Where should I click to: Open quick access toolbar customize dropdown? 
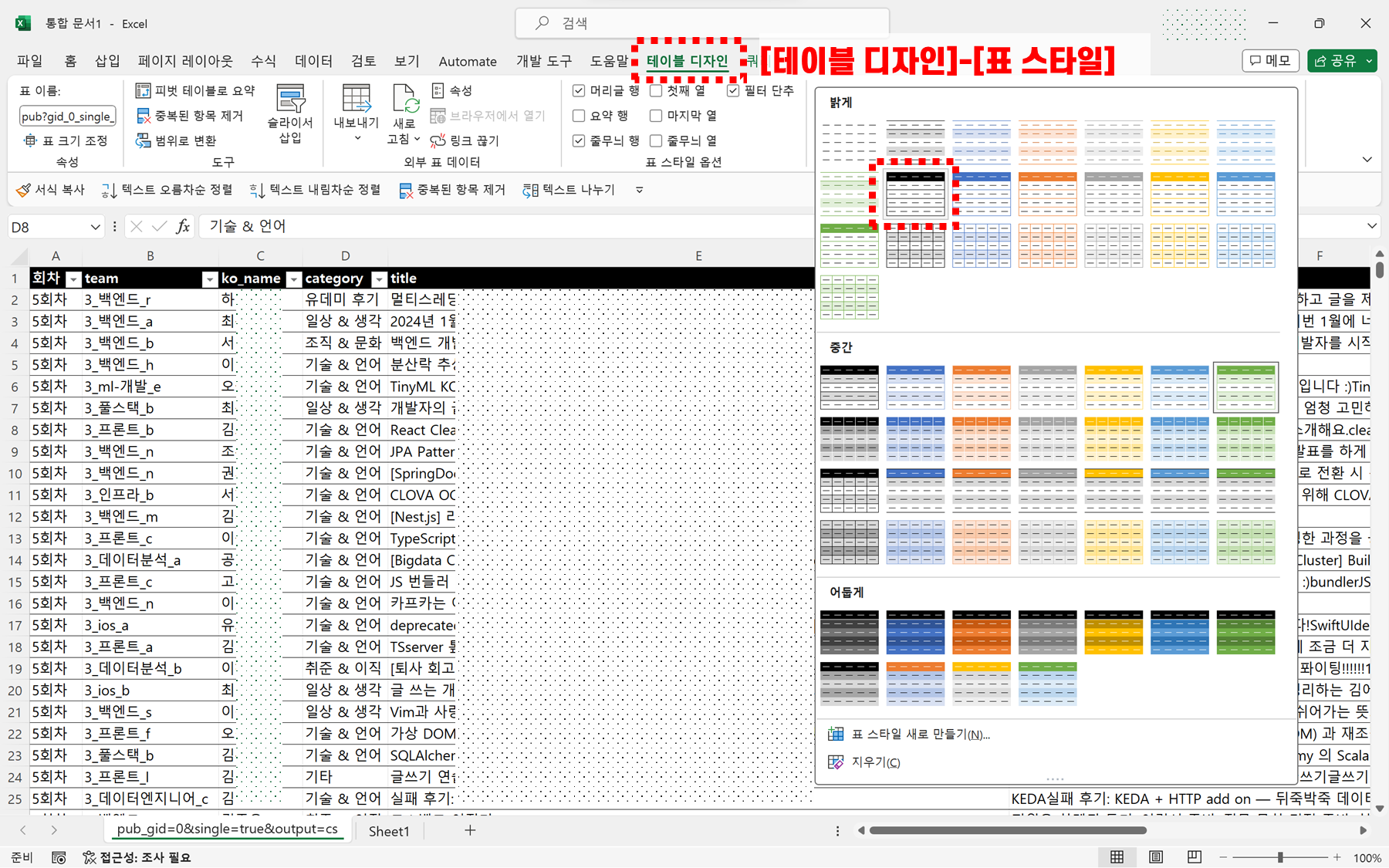click(x=639, y=190)
